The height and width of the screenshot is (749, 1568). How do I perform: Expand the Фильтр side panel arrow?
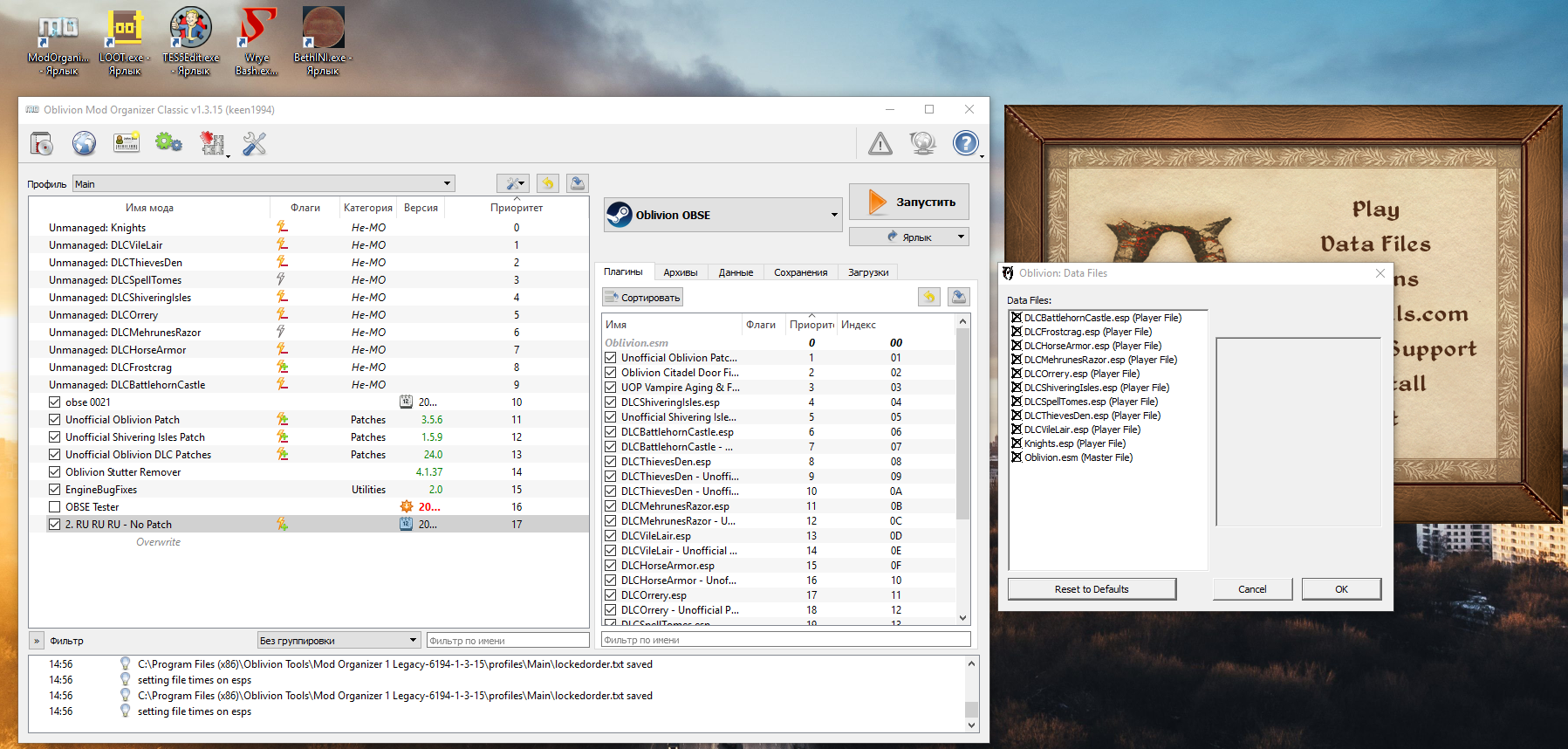37,641
